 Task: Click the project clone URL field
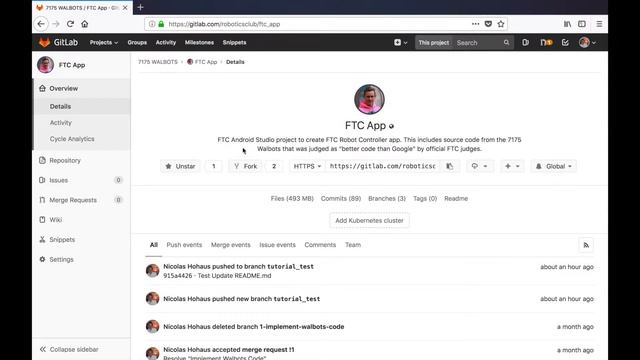click(382, 166)
